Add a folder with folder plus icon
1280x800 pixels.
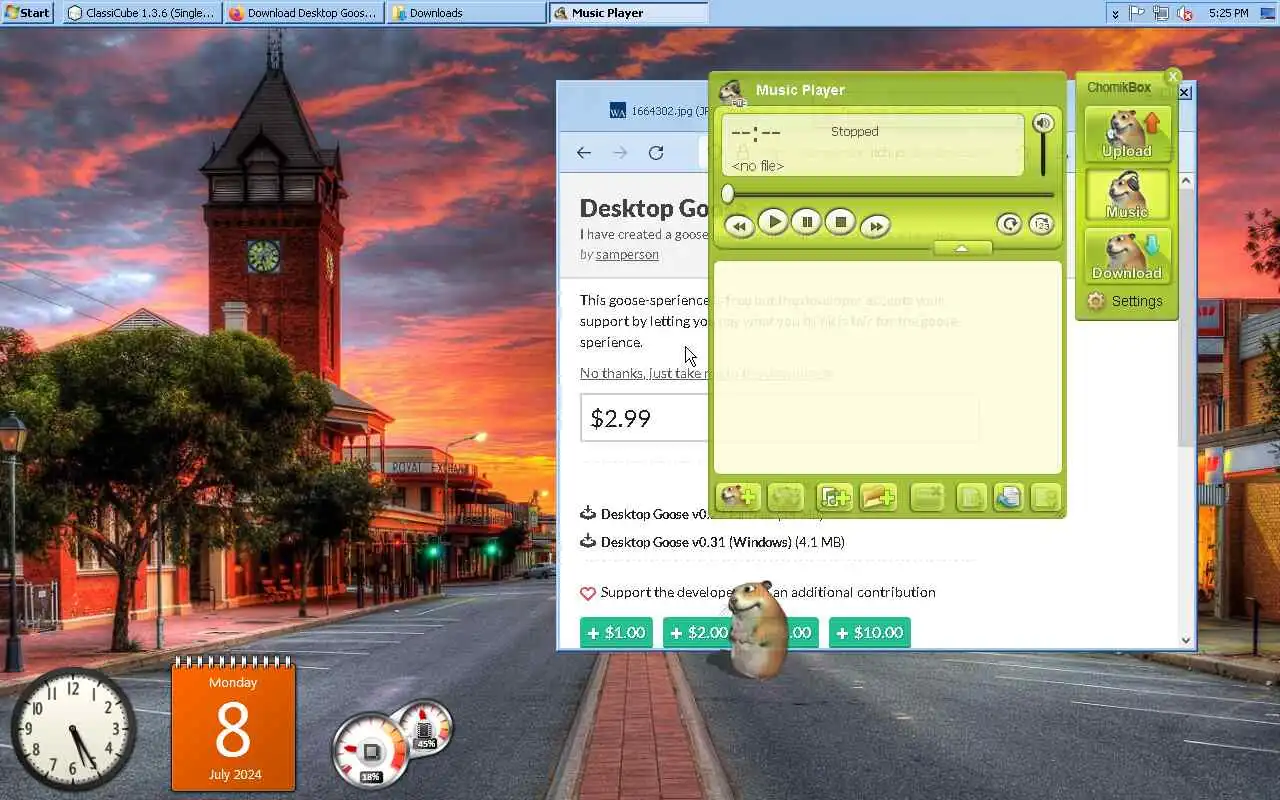[x=878, y=497]
